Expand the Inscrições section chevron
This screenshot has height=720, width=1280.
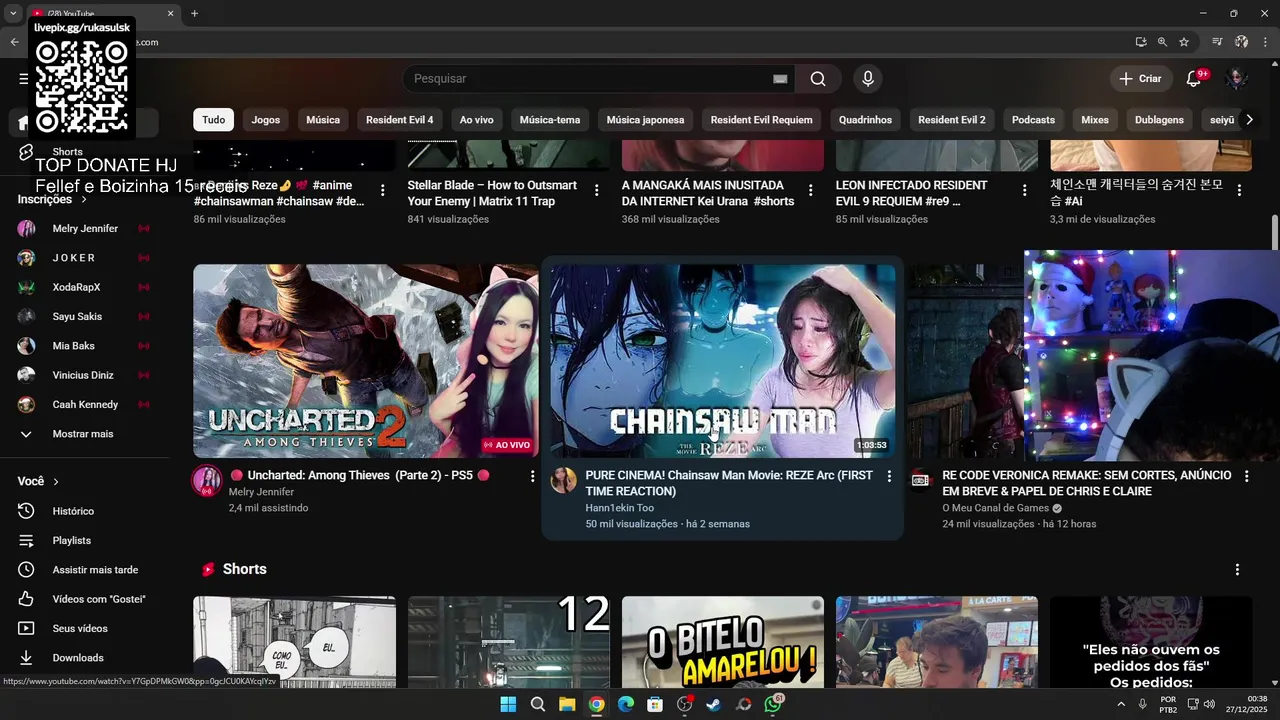click(x=84, y=200)
